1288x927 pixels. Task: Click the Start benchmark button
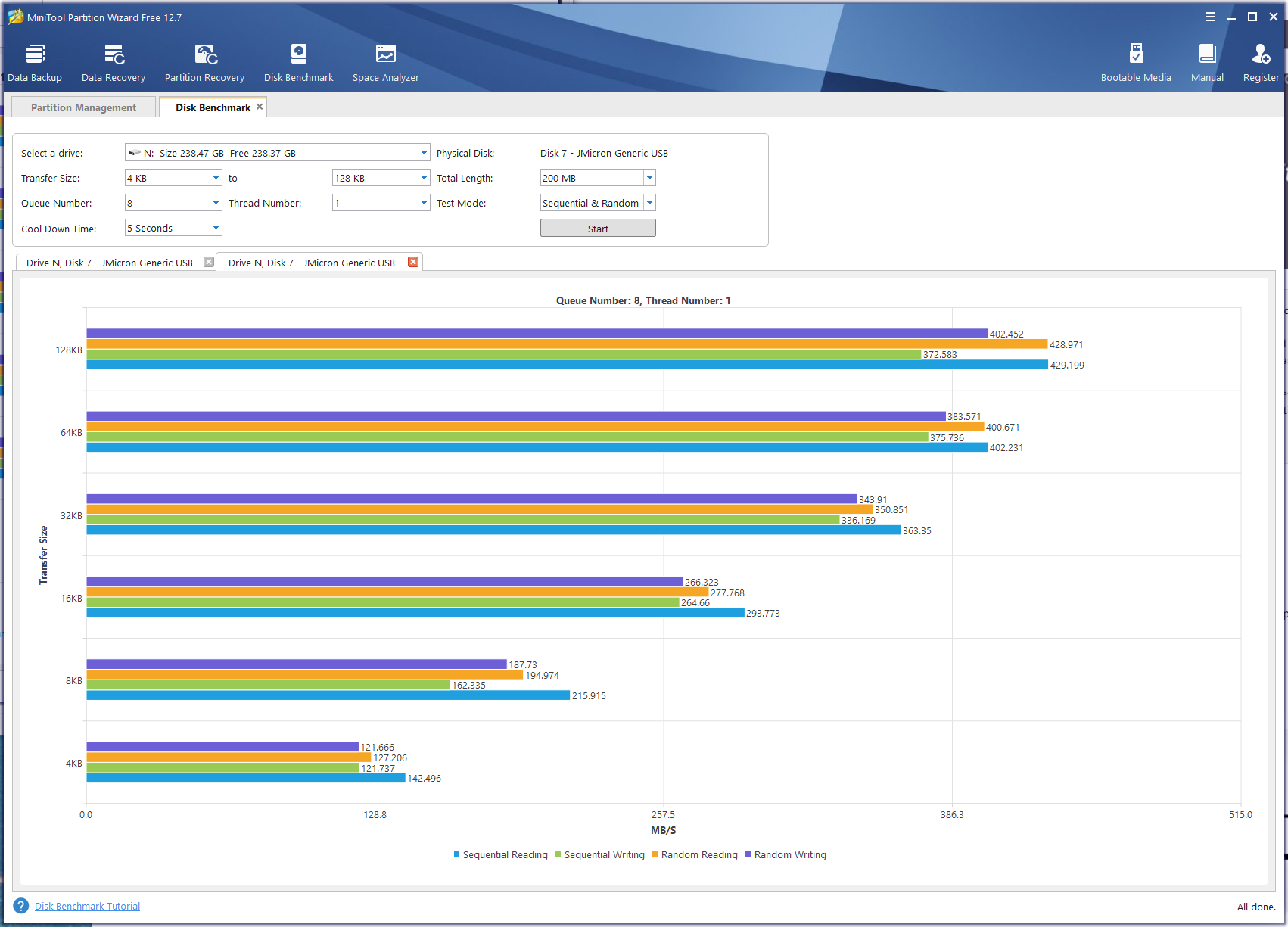pyautogui.click(x=598, y=229)
